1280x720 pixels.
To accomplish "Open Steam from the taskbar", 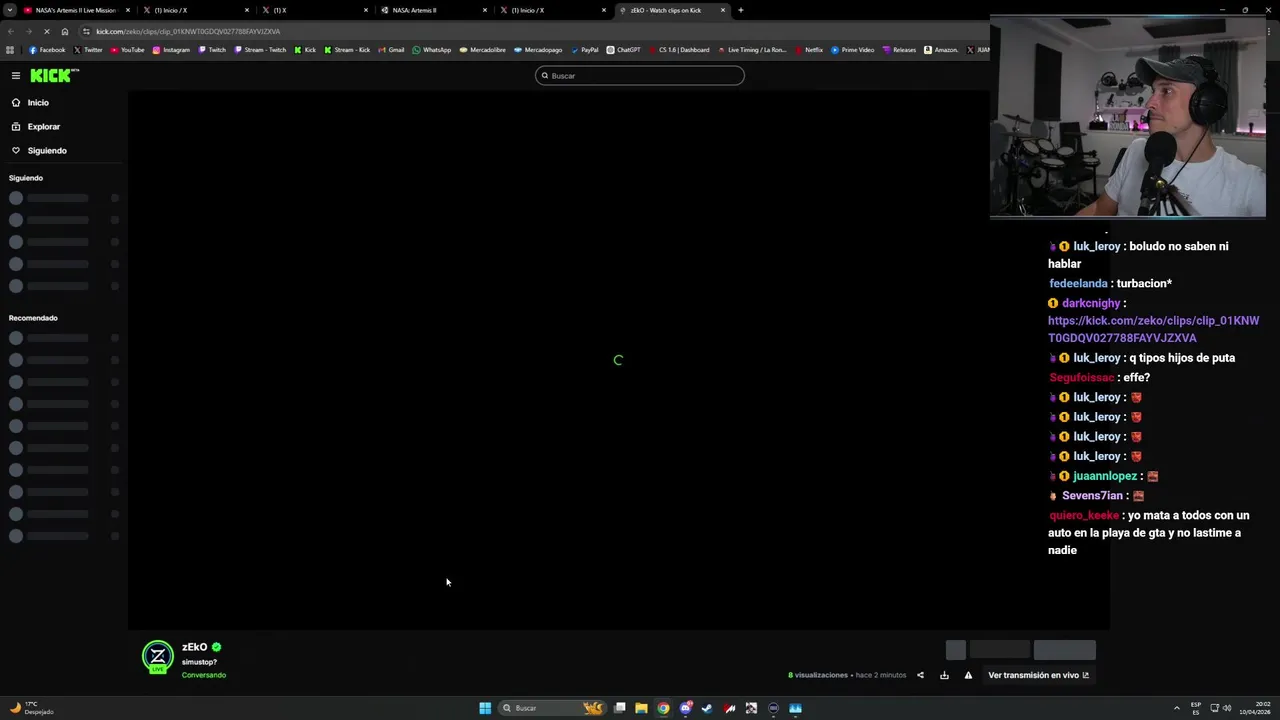I will (x=708, y=708).
